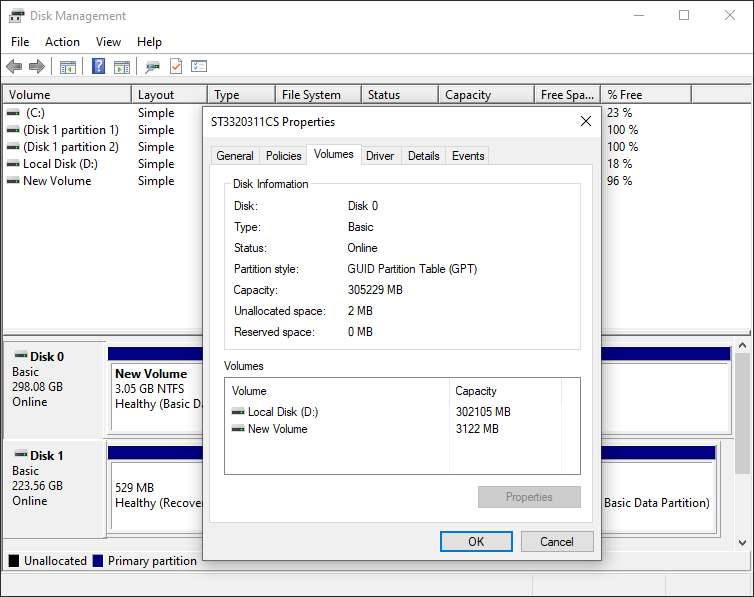Open the Action menu
754x597 pixels.
[x=62, y=42]
